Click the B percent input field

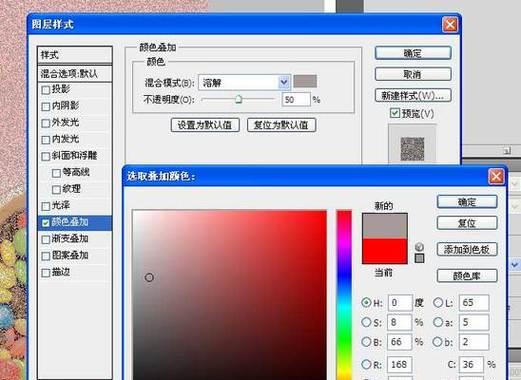[x=399, y=342]
